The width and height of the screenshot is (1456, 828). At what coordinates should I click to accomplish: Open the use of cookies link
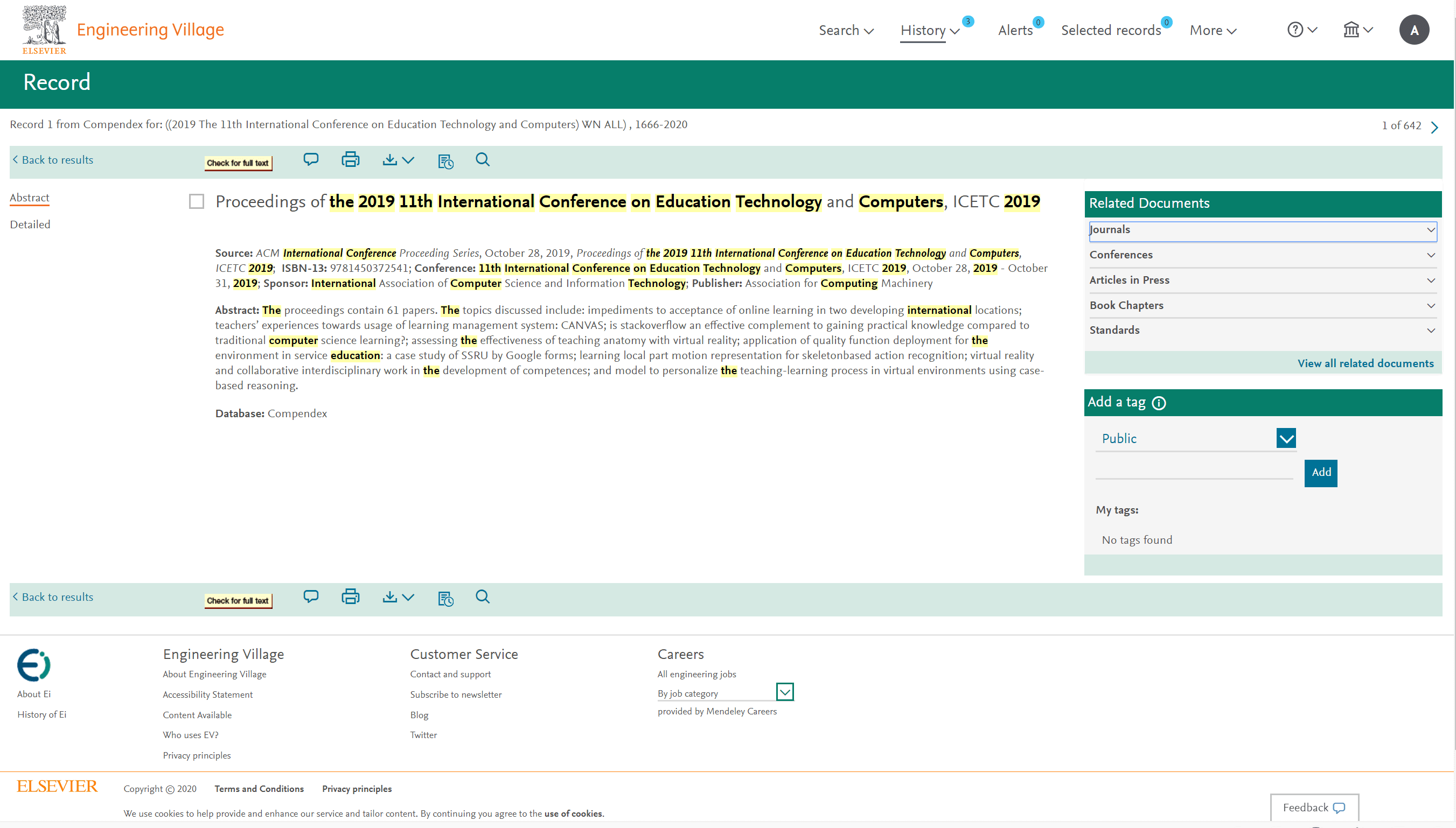(x=573, y=813)
